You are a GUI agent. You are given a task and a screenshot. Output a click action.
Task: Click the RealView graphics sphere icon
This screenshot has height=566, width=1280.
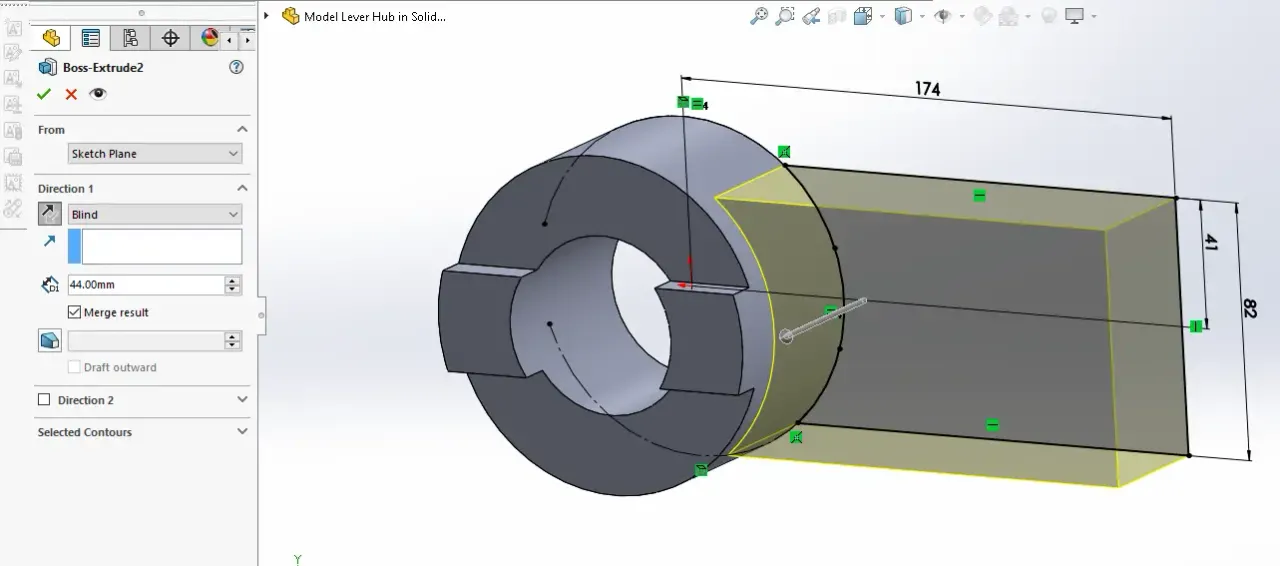coord(1049,15)
